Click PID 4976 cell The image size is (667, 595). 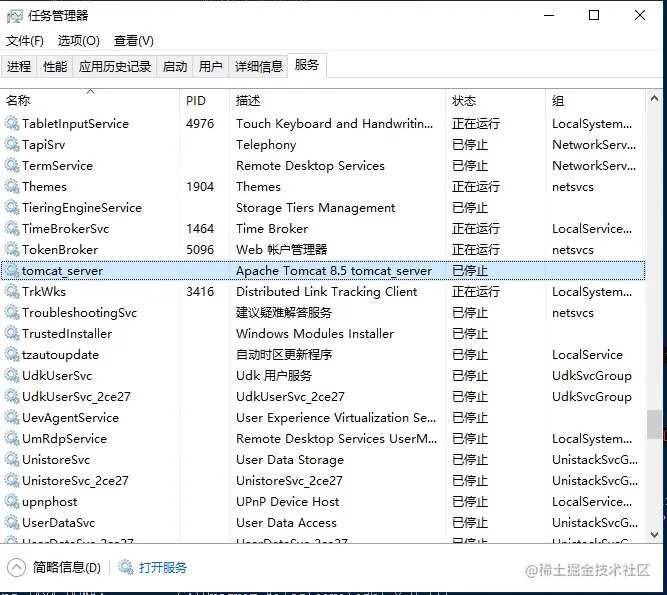tap(200, 123)
